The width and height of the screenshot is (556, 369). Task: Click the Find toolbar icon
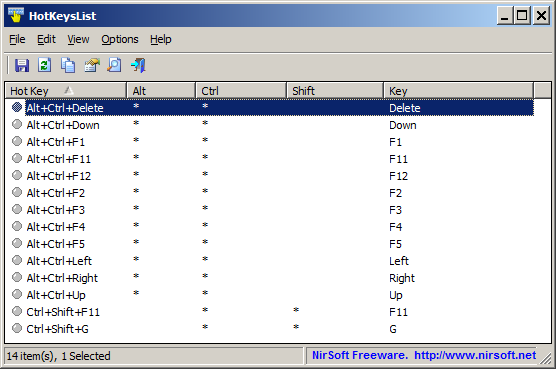(114, 66)
